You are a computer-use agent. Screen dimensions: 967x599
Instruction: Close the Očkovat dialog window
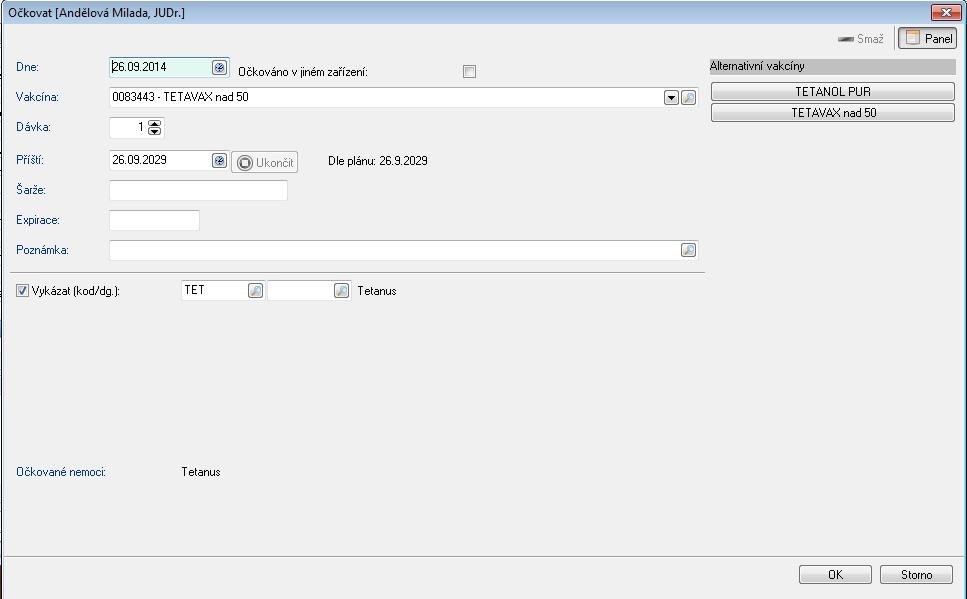[946, 12]
